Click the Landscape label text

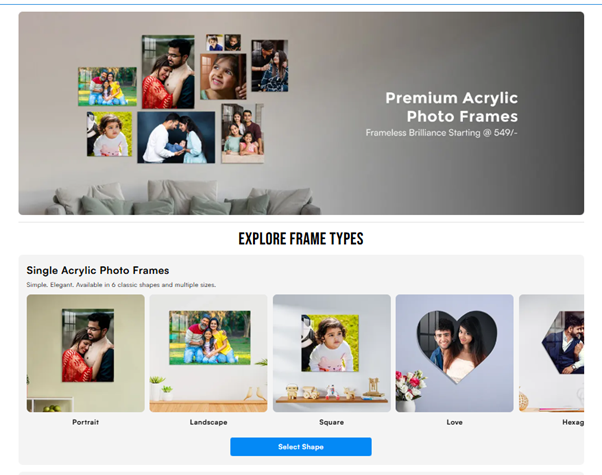tap(208, 422)
